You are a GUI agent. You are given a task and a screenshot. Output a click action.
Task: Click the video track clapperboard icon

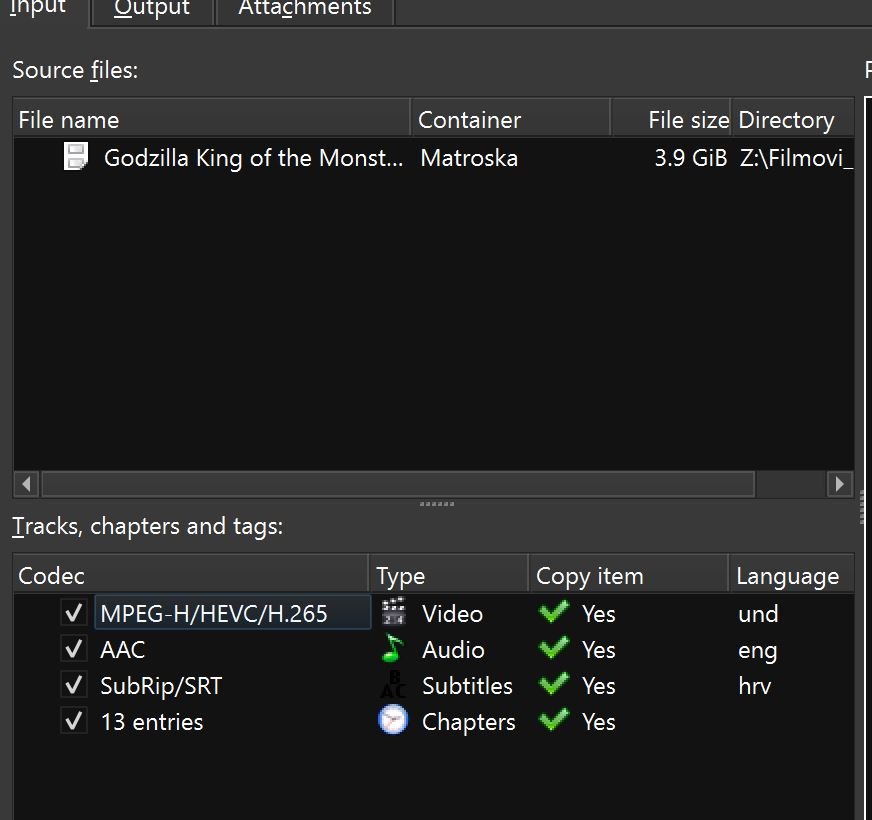pos(393,612)
